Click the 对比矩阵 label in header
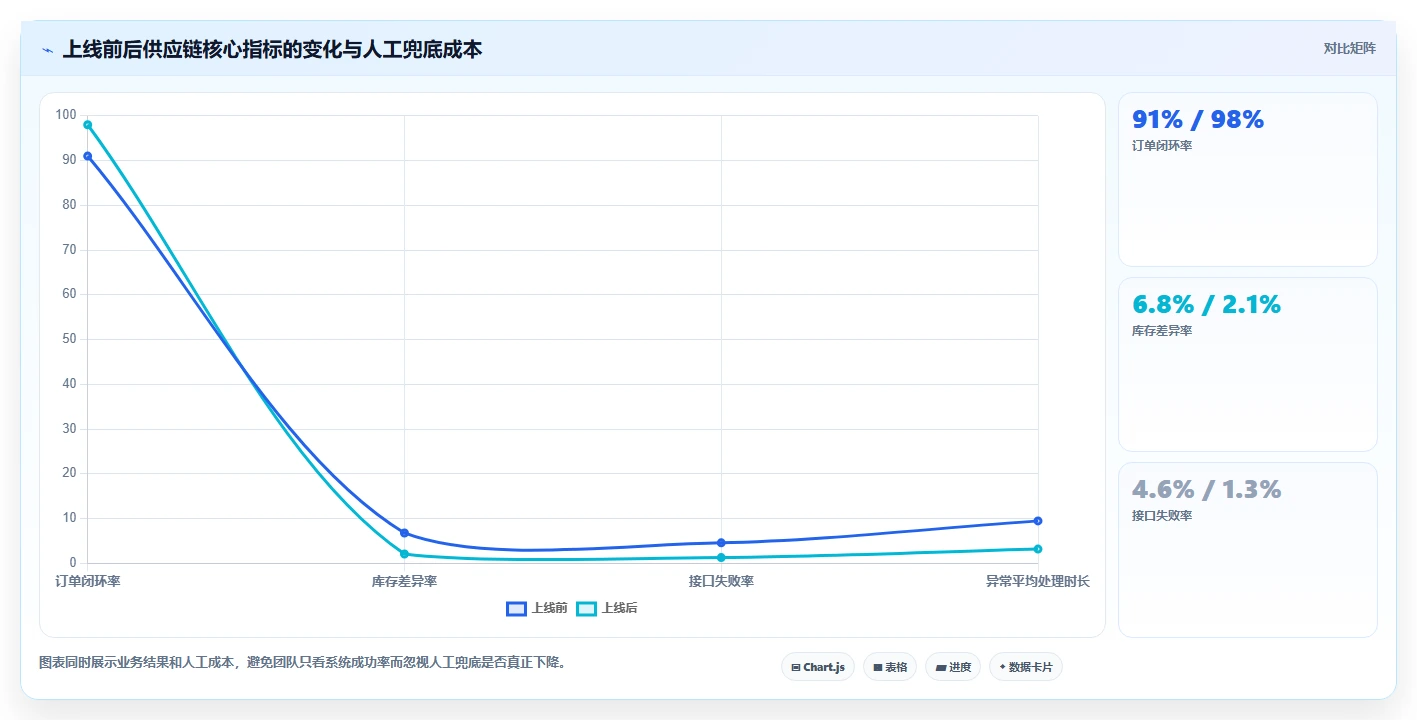This screenshot has width=1417, height=720. (x=1349, y=48)
